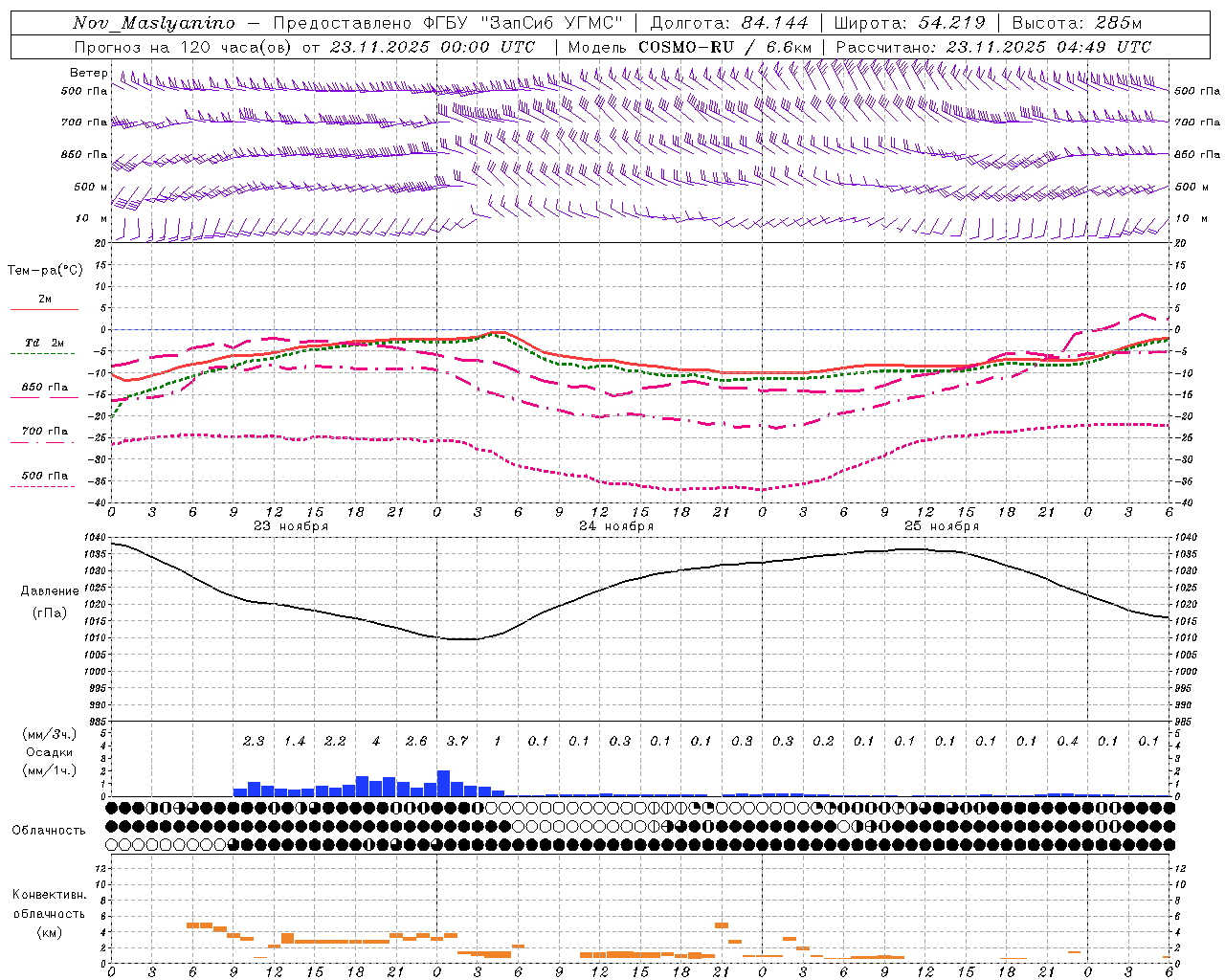Viewport: 1225px width, 980px height.
Task: Click the 1.4 precipitation total value
Action: (x=295, y=741)
